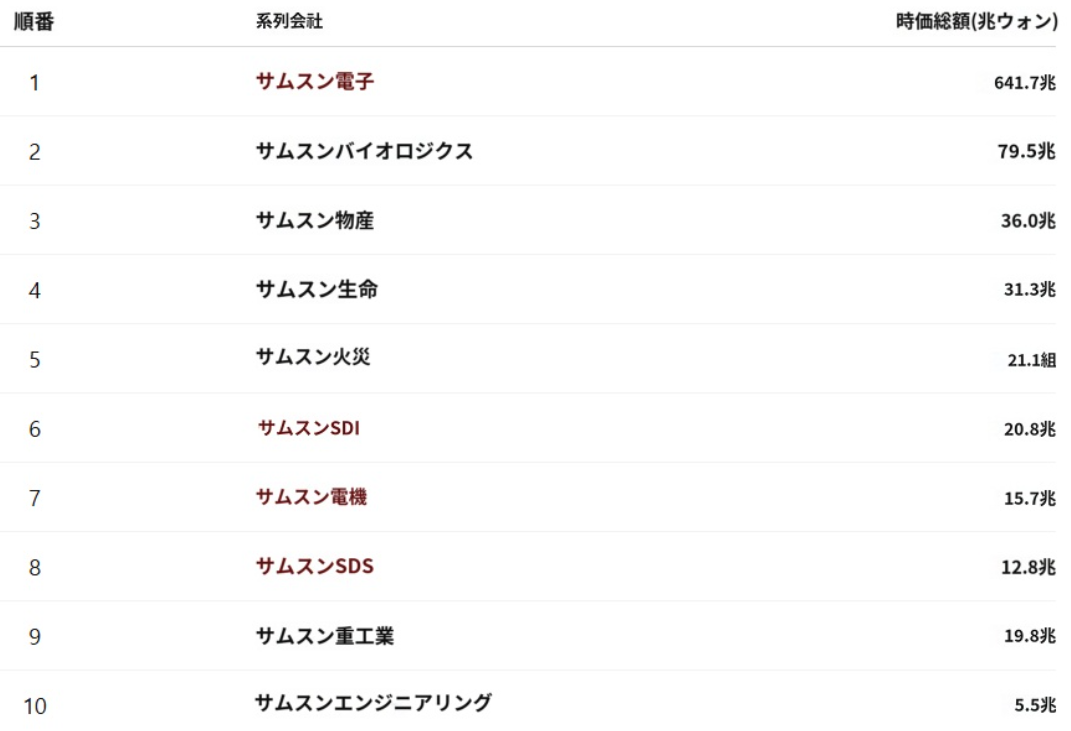Click the サムスン生命 company name
Viewport: 1071px width, 731px height.
coord(316,290)
